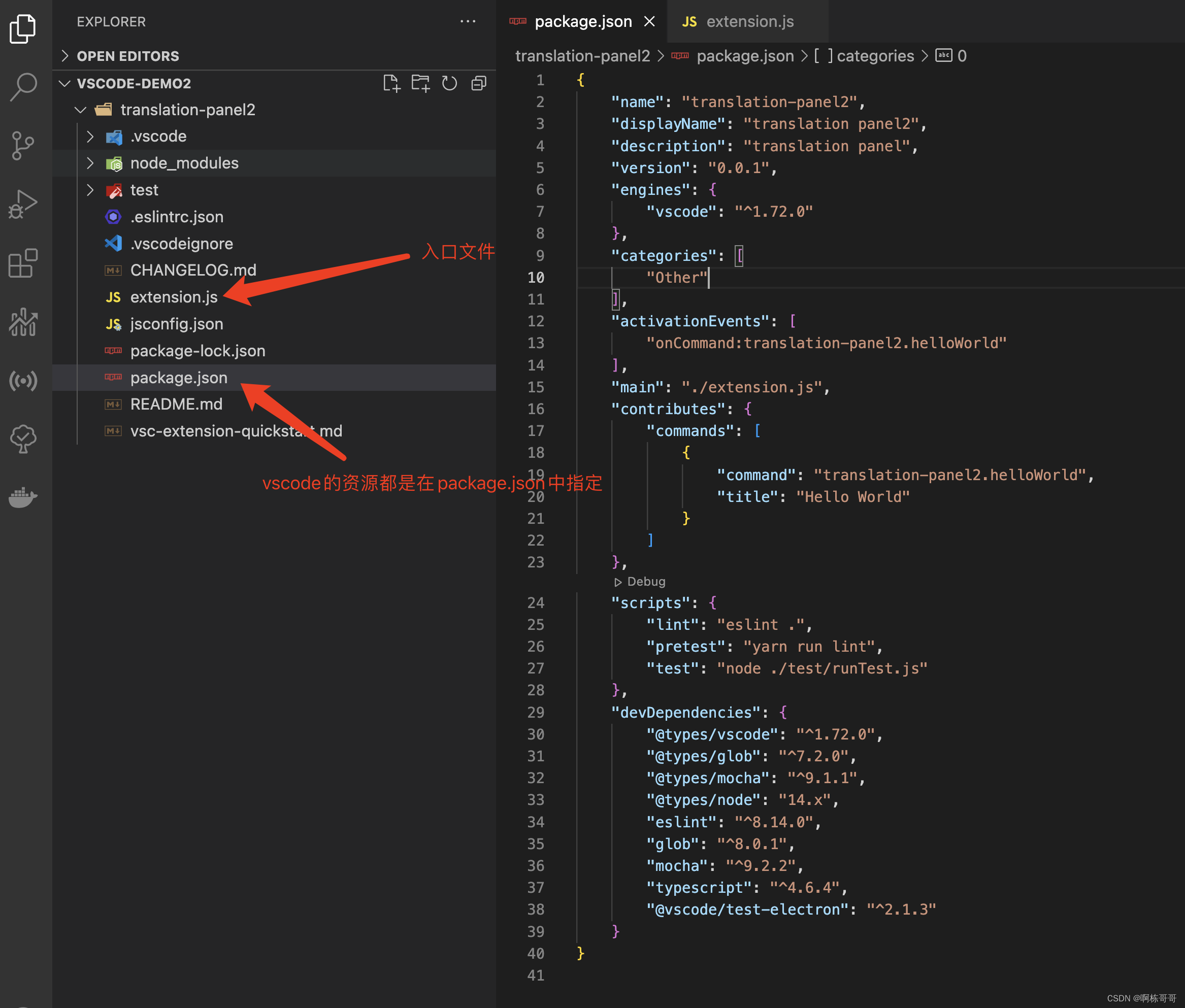This screenshot has height=1008, width=1185.
Task: Open the Docker view in activity bar
Action: point(23,497)
